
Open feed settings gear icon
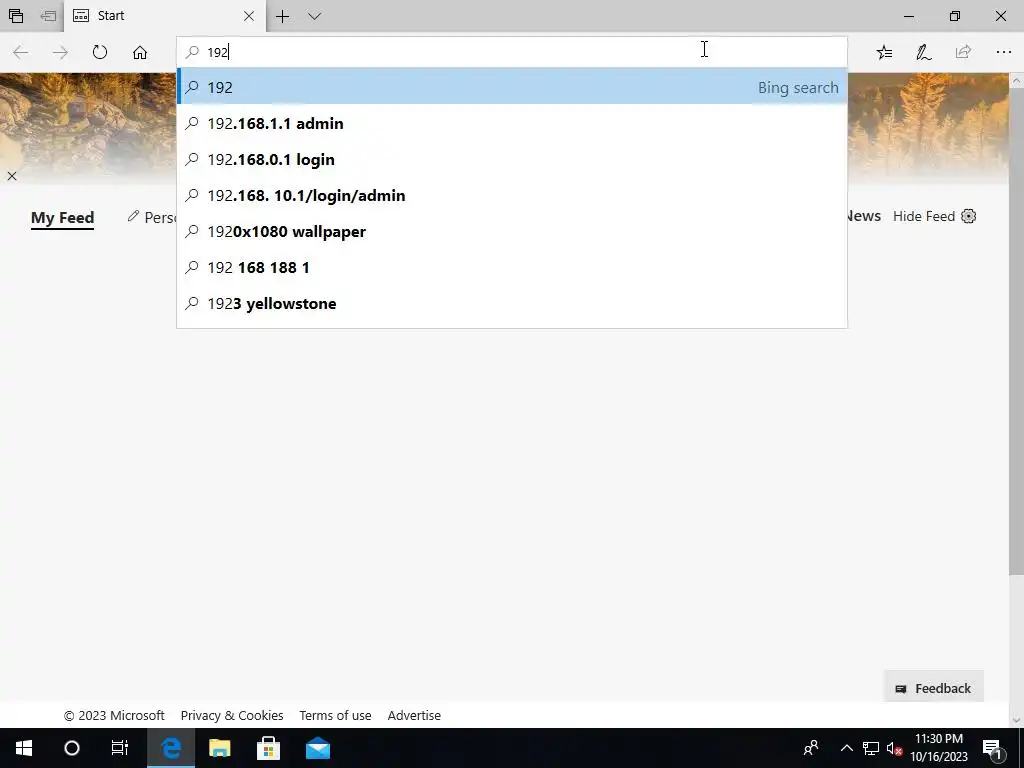[968, 216]
